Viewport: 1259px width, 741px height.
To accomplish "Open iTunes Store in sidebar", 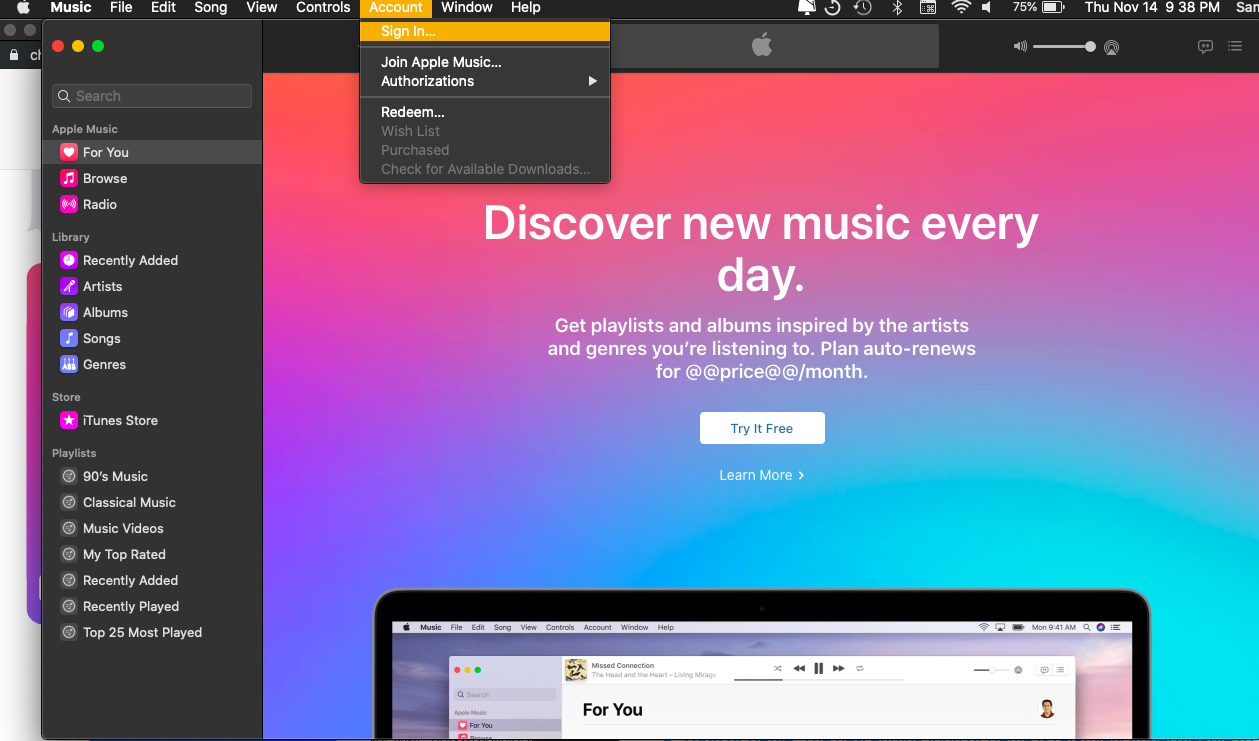I will click(x=152, y=420).
